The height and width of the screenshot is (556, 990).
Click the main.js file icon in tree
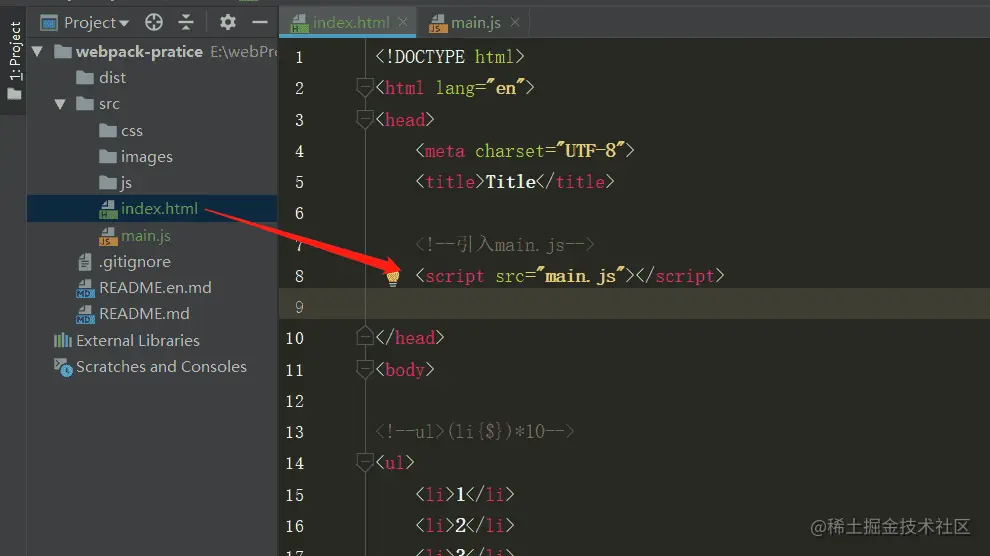(x=108, y=236)
